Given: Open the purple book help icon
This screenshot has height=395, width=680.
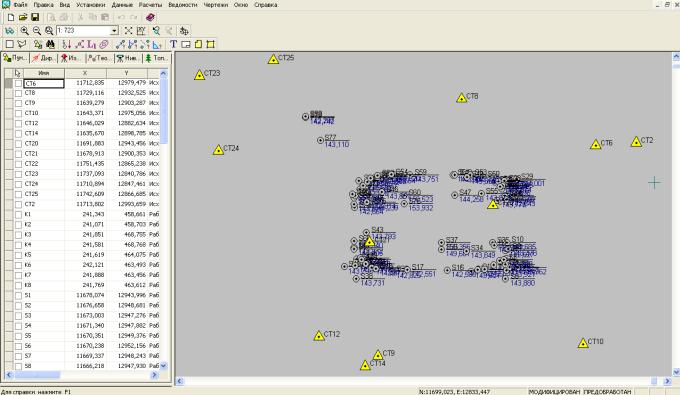Looking at the screenshot, I should (150, 17).
